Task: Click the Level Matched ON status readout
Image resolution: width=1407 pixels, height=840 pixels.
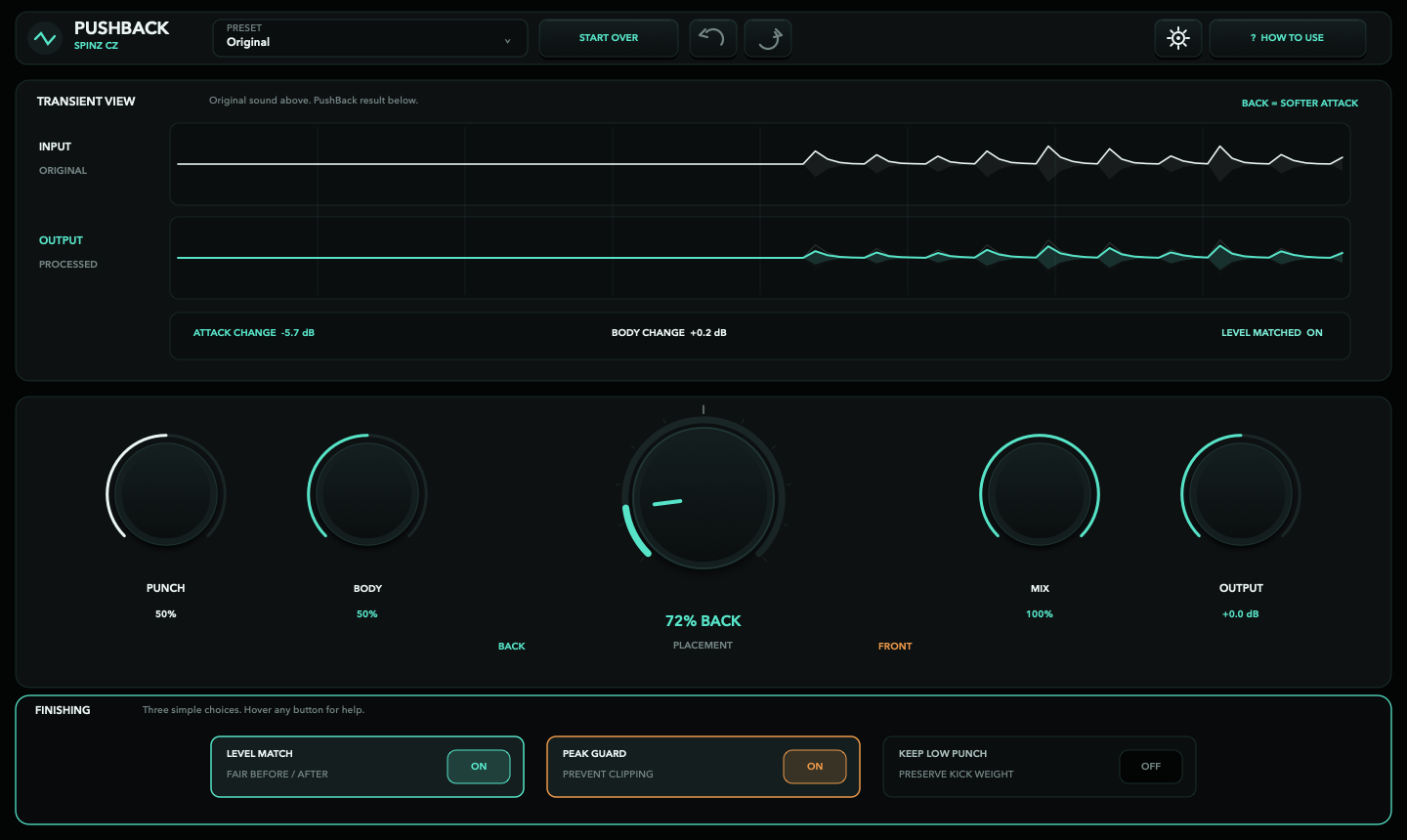Action: point(1272,333)
